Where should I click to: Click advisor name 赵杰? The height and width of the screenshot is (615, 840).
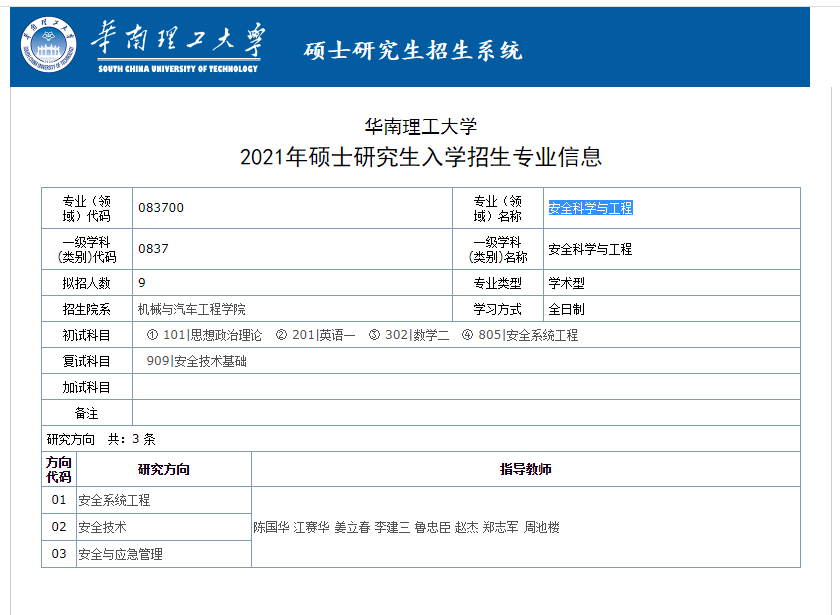point(467,528)
